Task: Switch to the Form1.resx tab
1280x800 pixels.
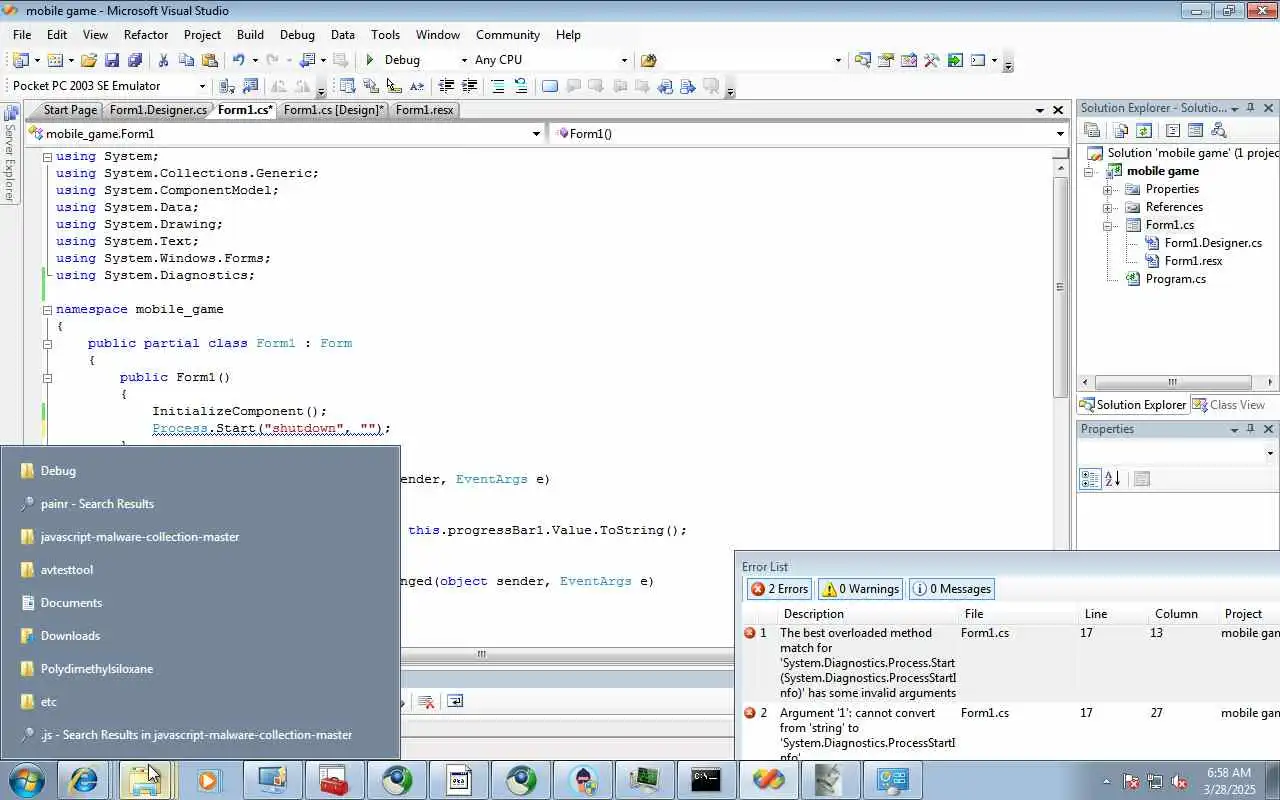Action: pyautogui.click(x=424, y=110)
